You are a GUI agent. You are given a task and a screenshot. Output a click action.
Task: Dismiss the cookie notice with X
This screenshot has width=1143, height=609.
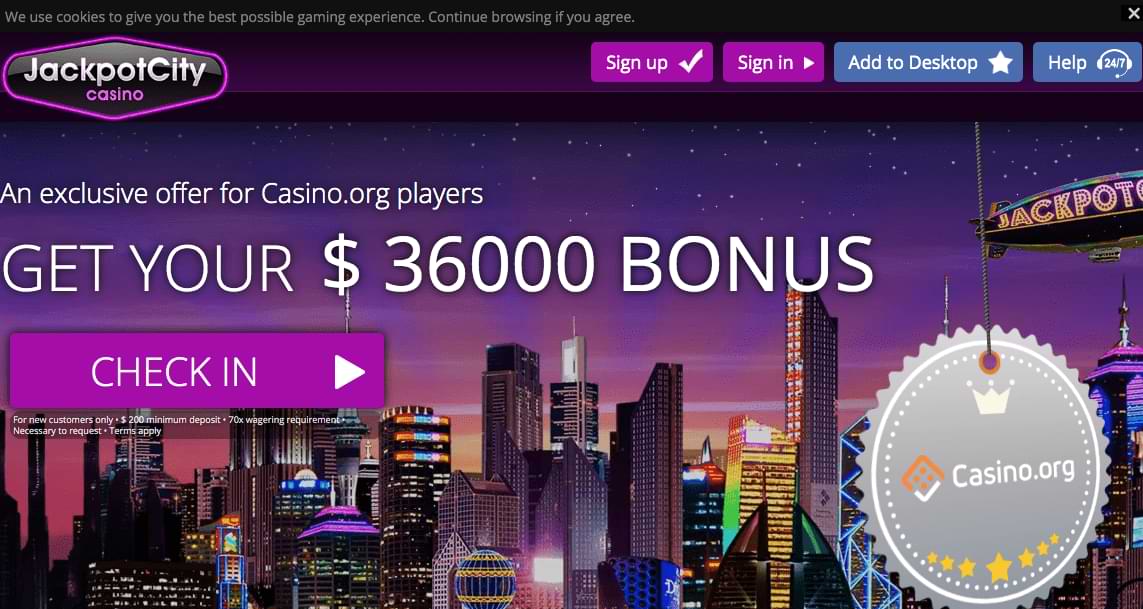(x=1134, y=13)
